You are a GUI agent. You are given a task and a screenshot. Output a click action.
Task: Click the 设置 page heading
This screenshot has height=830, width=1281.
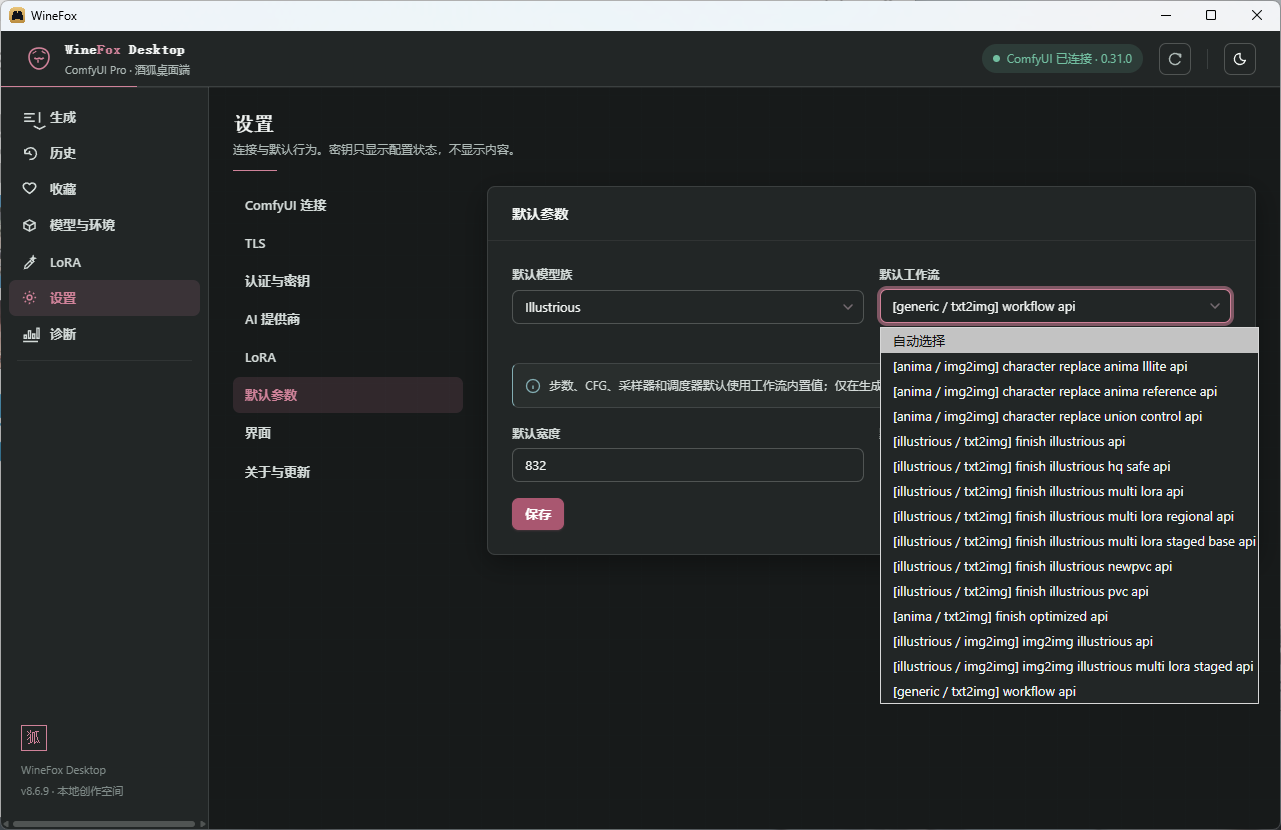pos(254,125)
